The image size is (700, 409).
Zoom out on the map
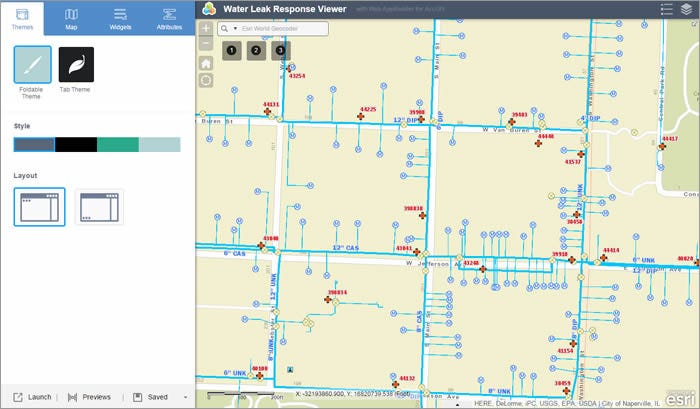click(206, 43)
